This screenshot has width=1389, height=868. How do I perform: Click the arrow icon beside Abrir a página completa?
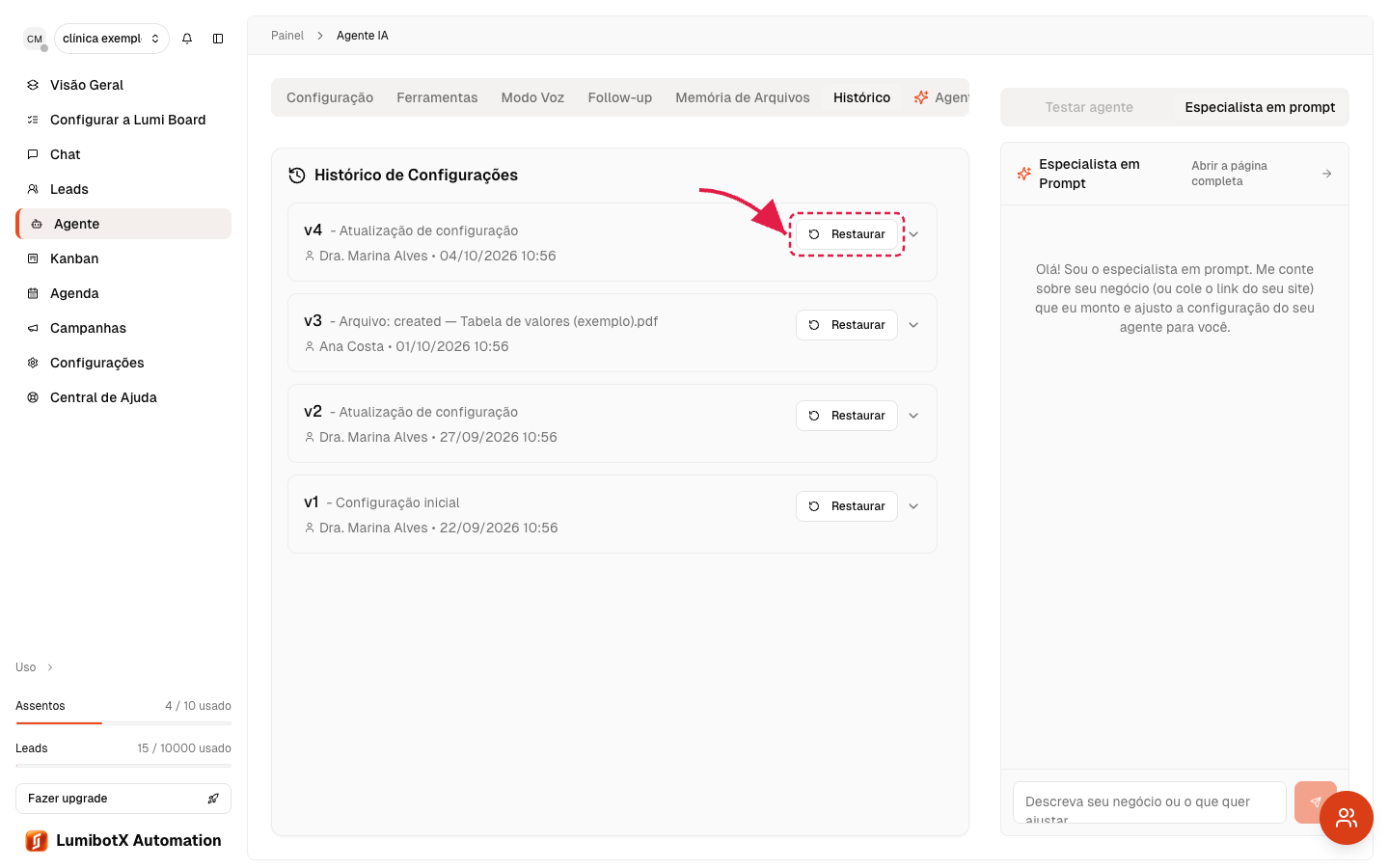[x=1326, y=174]
